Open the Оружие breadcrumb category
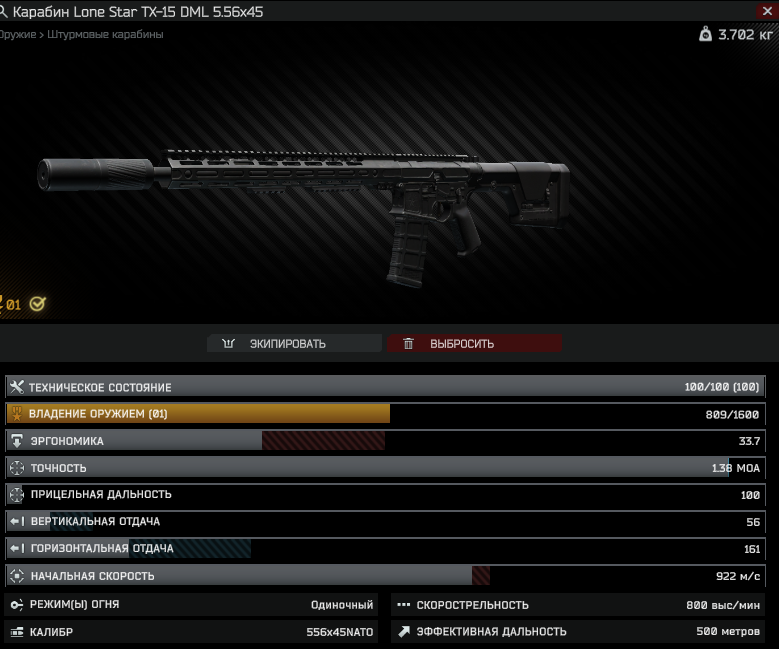The width and height of the screenshot is (779, 649). (18, 34)
